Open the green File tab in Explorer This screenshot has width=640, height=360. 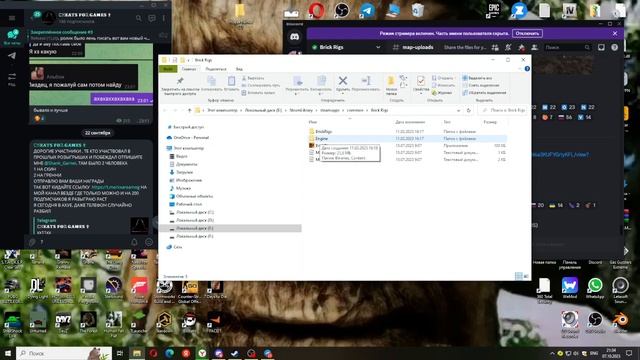tap(168, 69)
